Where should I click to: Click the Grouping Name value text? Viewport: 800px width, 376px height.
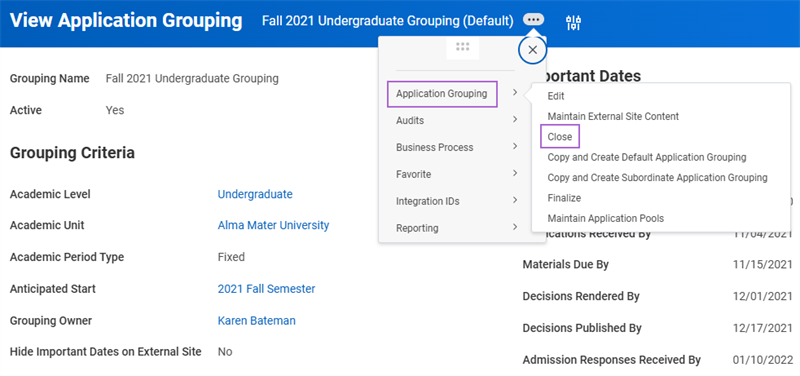(192, 79)
